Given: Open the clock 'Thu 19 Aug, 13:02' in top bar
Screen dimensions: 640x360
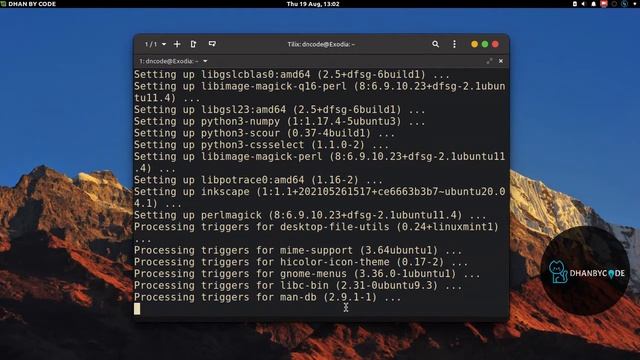Looking at the screenshot, I should pos(313,4).
